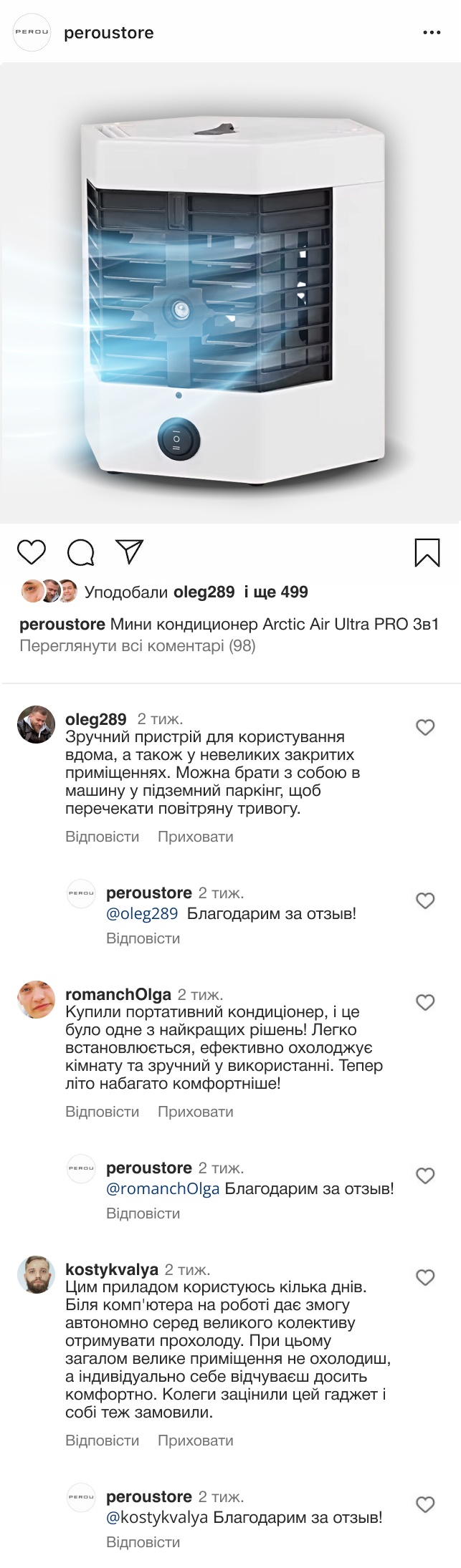Hide romanchOlga's comment with Приховати

click(x=196, y=1112)
